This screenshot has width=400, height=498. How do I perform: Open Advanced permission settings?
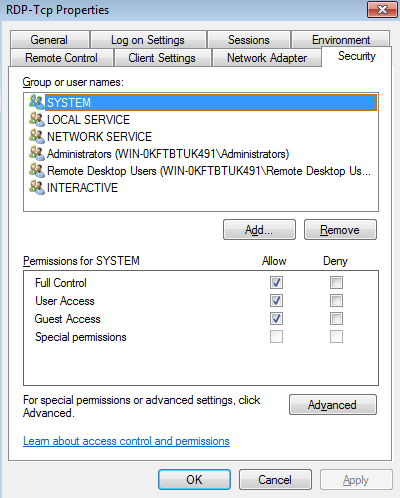coord(333,405)
